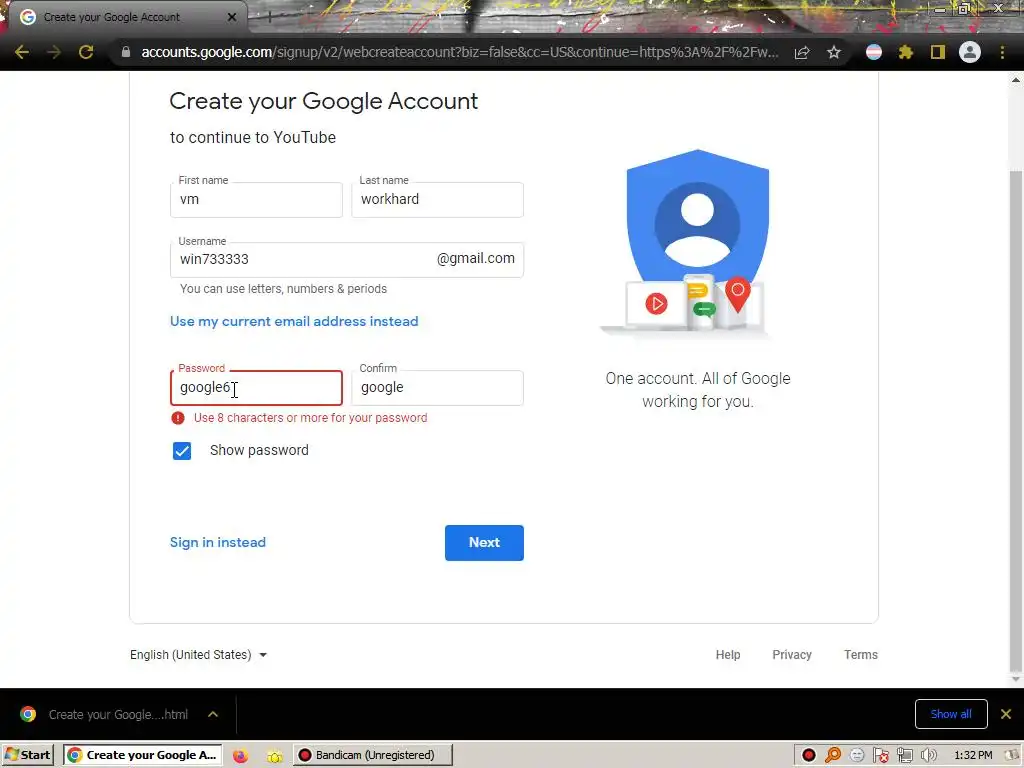Click the network tray icon
The width and height of the screenshot is (1024, 768).
coord(904,756)
